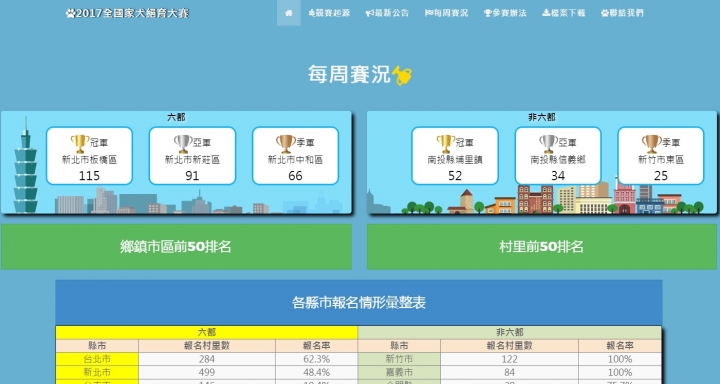Screen dimensions: 720x384
Task: Click the 122 cell in 新竹市 row
Action: click(x=509, y=359)
